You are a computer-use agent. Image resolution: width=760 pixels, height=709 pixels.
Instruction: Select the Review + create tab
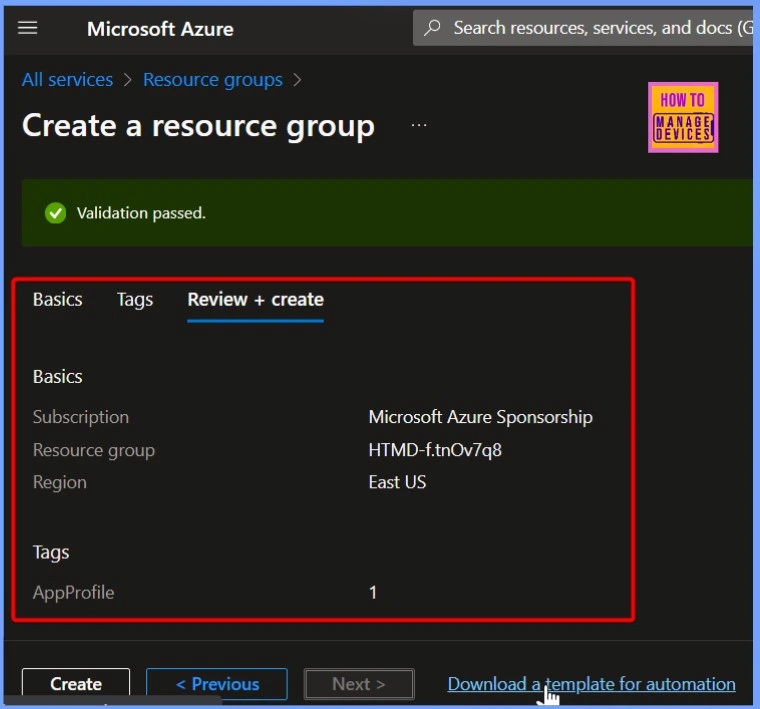tap(255, 299)
